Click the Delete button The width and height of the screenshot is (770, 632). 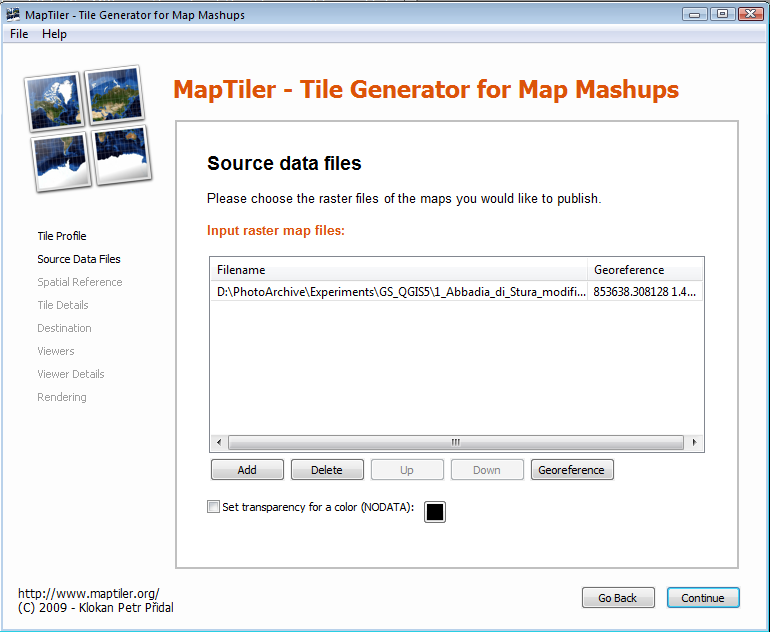pos(327,470)
